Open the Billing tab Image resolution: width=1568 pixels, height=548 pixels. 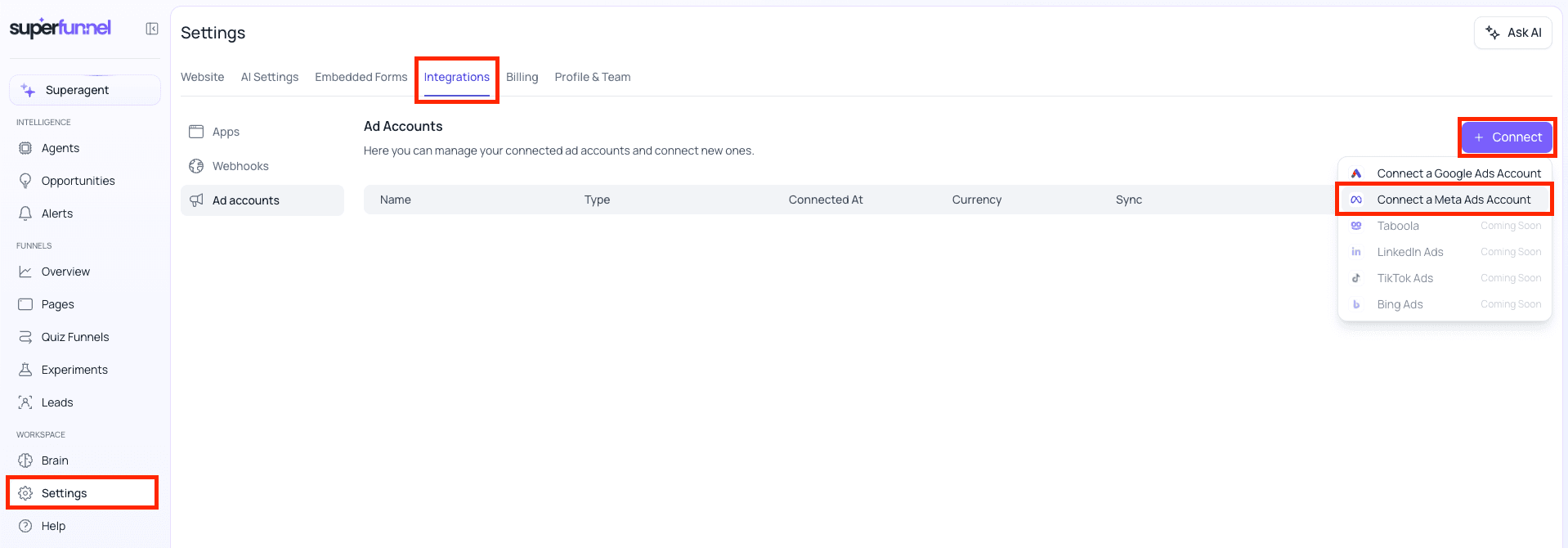pos(522,77)
